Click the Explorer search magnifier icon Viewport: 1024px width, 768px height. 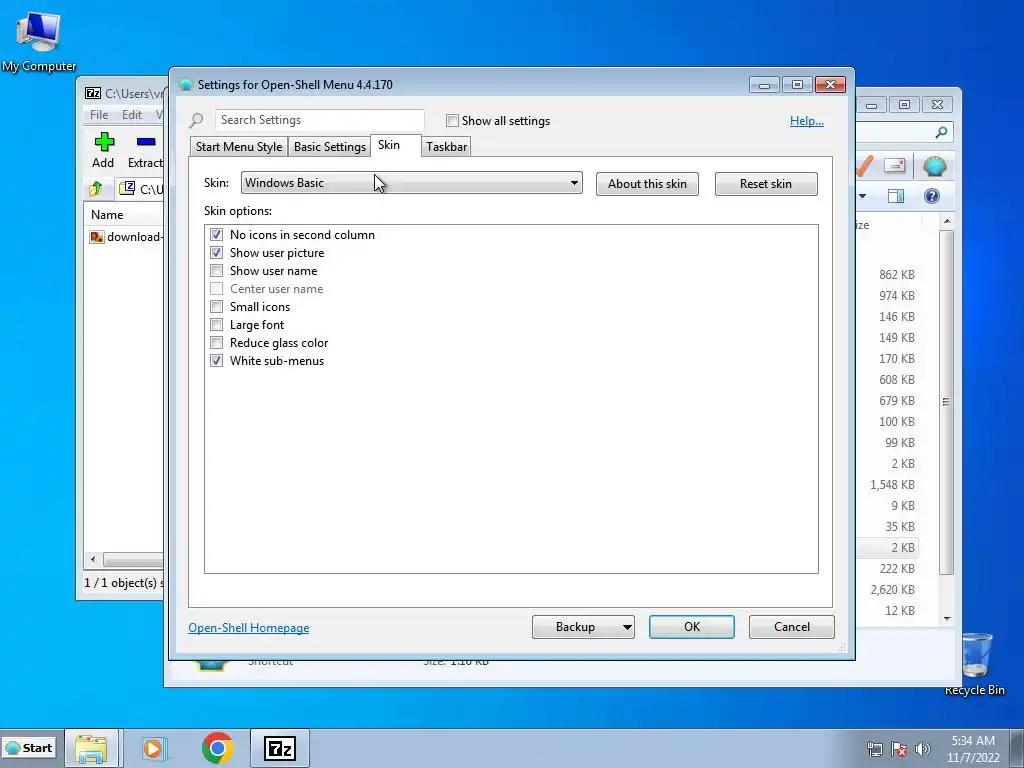click(x=941, y=133)
